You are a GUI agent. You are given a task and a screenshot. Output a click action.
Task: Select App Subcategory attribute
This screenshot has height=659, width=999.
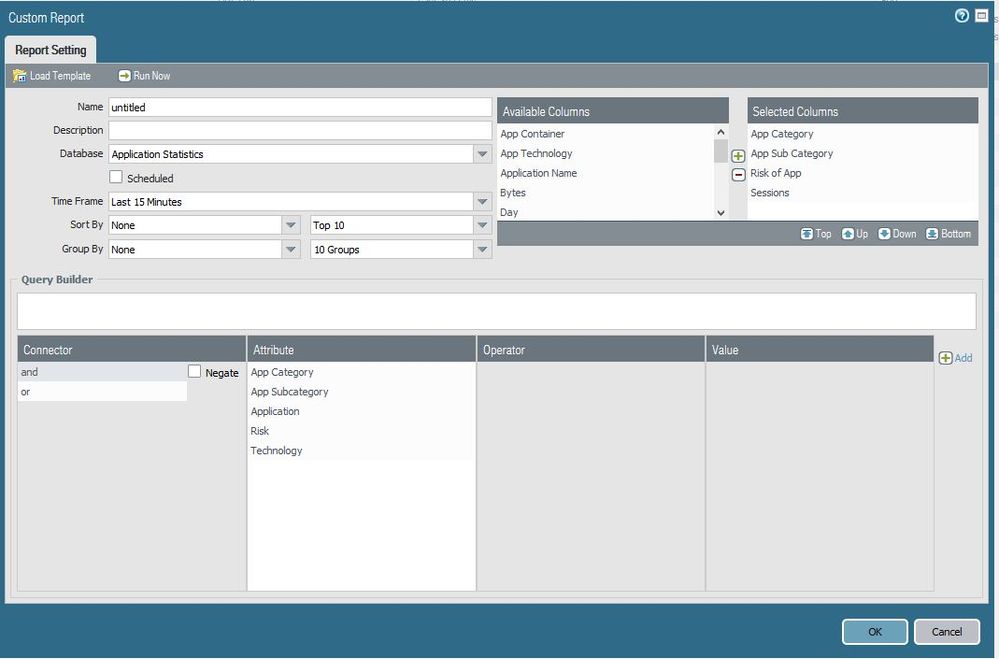(x=361, y=392)
